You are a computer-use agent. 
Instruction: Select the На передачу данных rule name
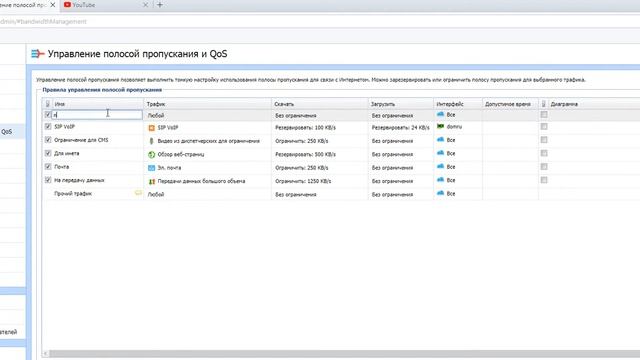tap(79, 180)
